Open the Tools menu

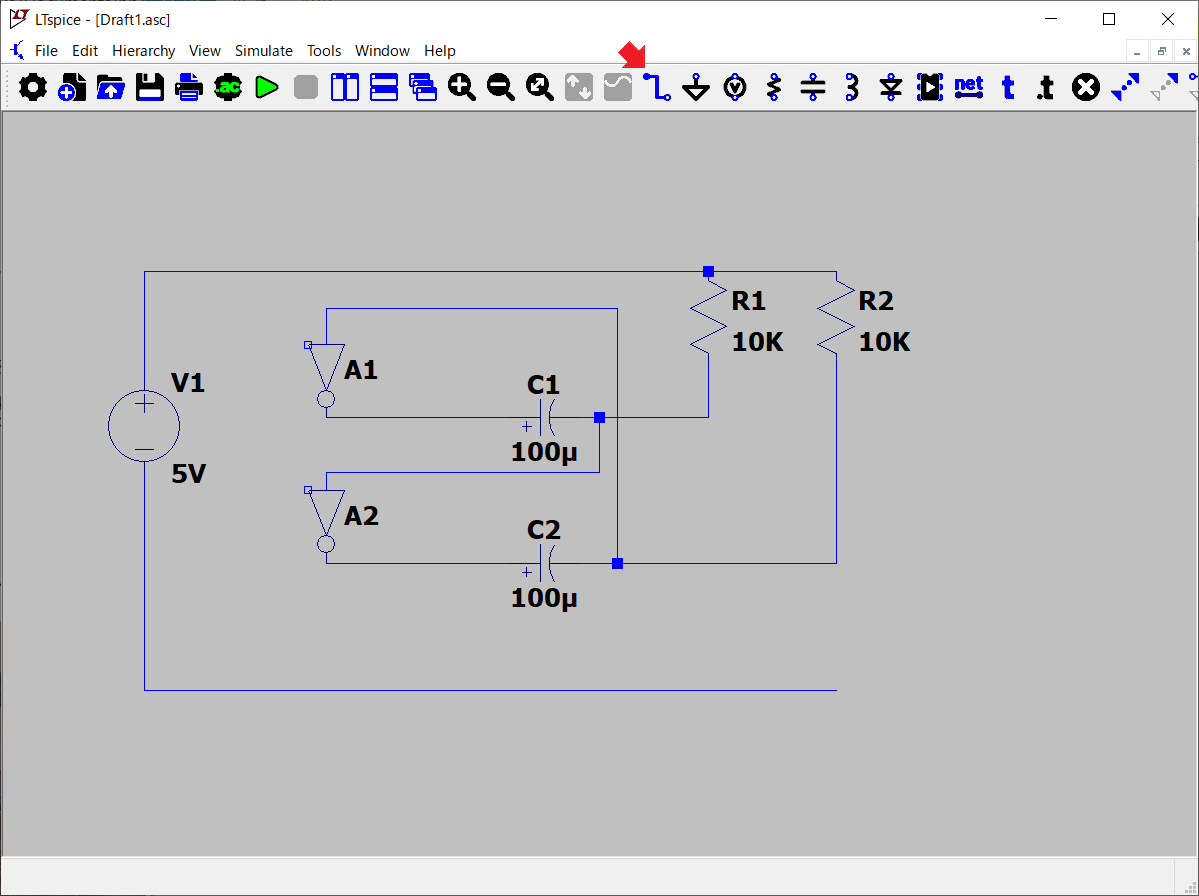pyautogui.click(x=324, y=51)
